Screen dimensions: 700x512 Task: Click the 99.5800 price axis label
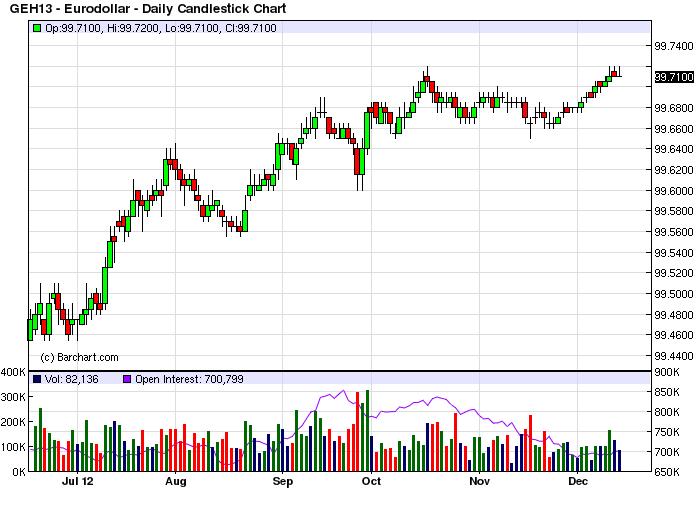[674, 211]
